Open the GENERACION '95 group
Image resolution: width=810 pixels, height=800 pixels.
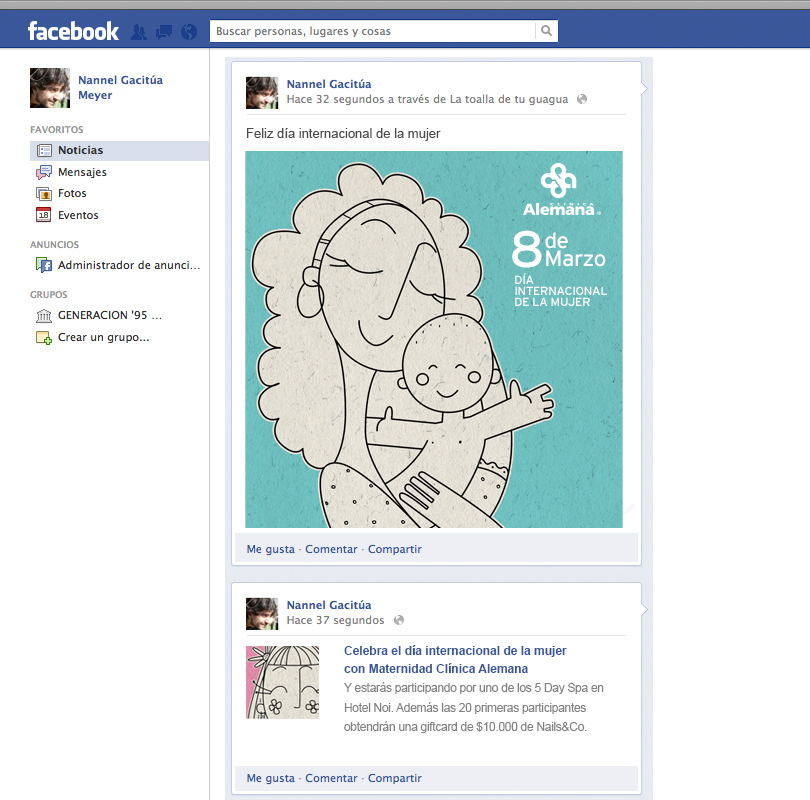(109, 315)
